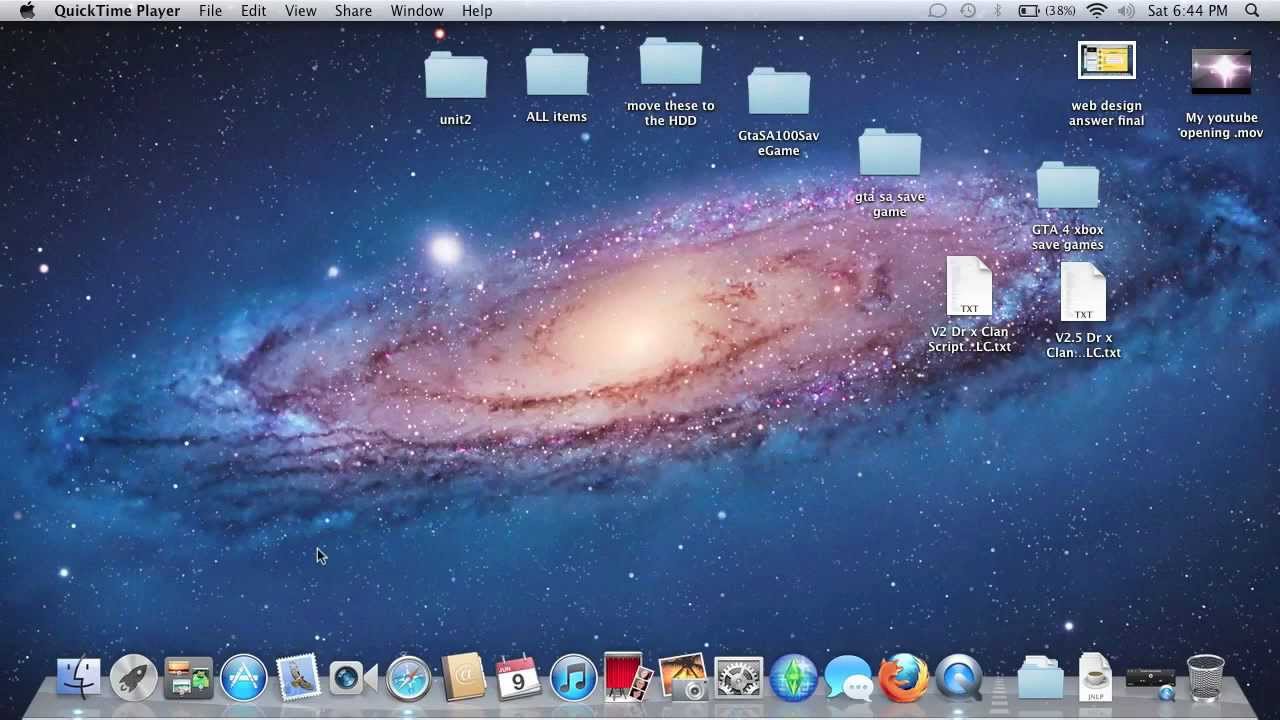Open the Help menu
Image resolution: width=1280 pixels, height=720 pixels.
click(x=477, y=11)
